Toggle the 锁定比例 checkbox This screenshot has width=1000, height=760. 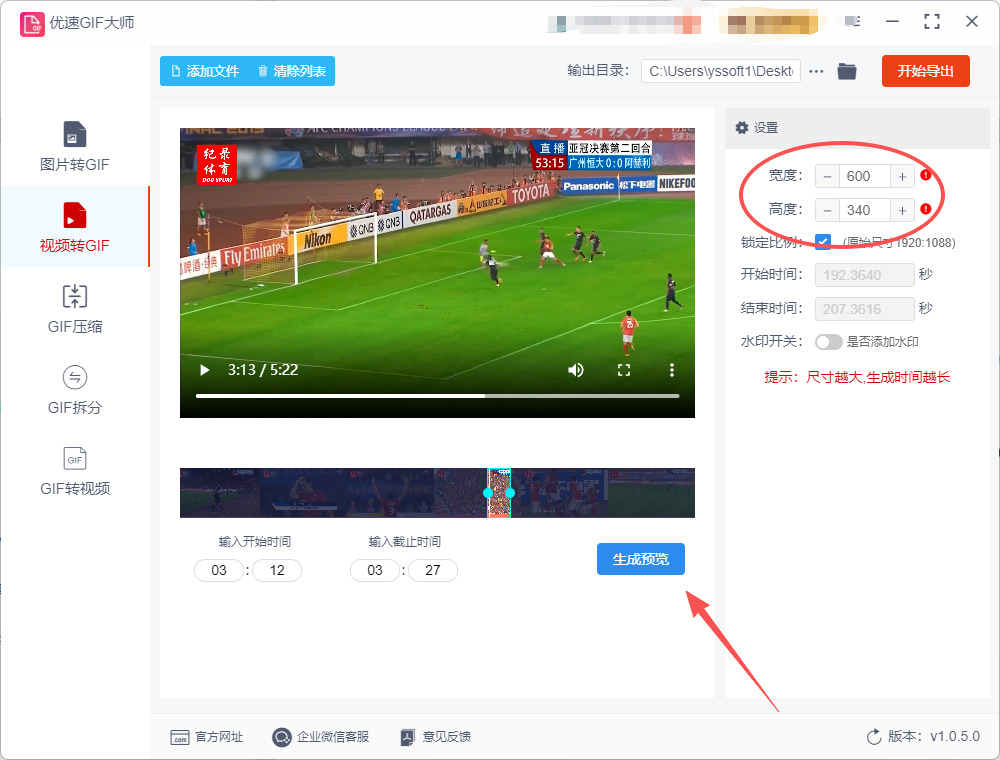823,242
